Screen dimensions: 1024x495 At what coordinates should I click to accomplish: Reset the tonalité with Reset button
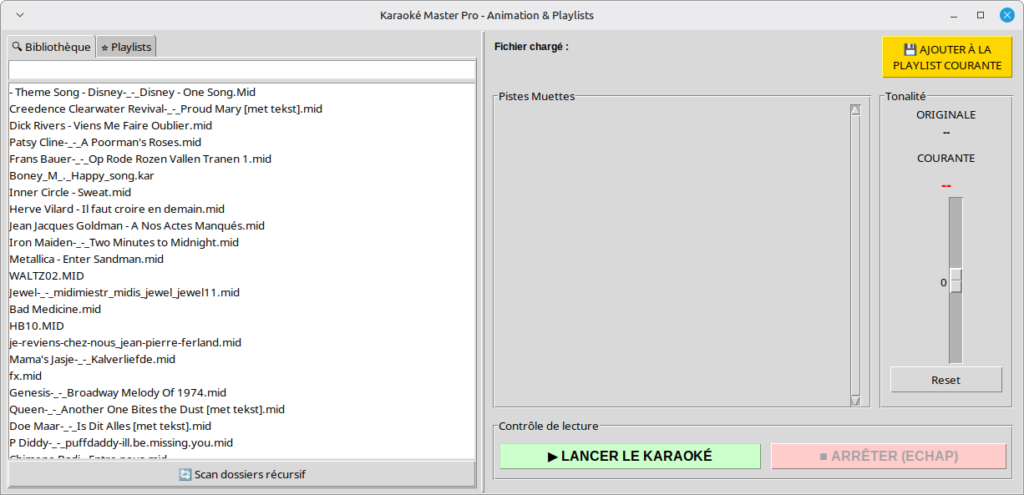tap(945, 380)
